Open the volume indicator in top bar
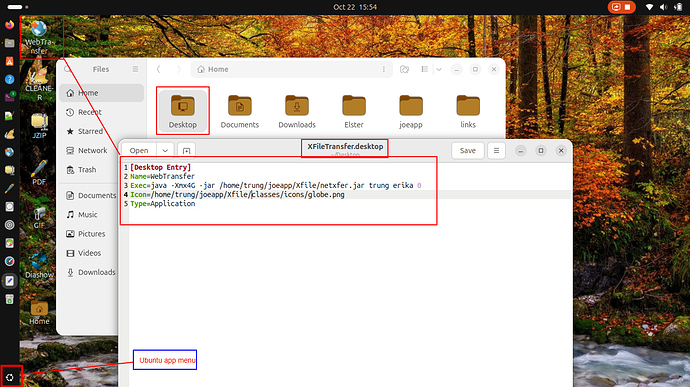Screen dimensions: 690x387 click(x=664, y=7)
